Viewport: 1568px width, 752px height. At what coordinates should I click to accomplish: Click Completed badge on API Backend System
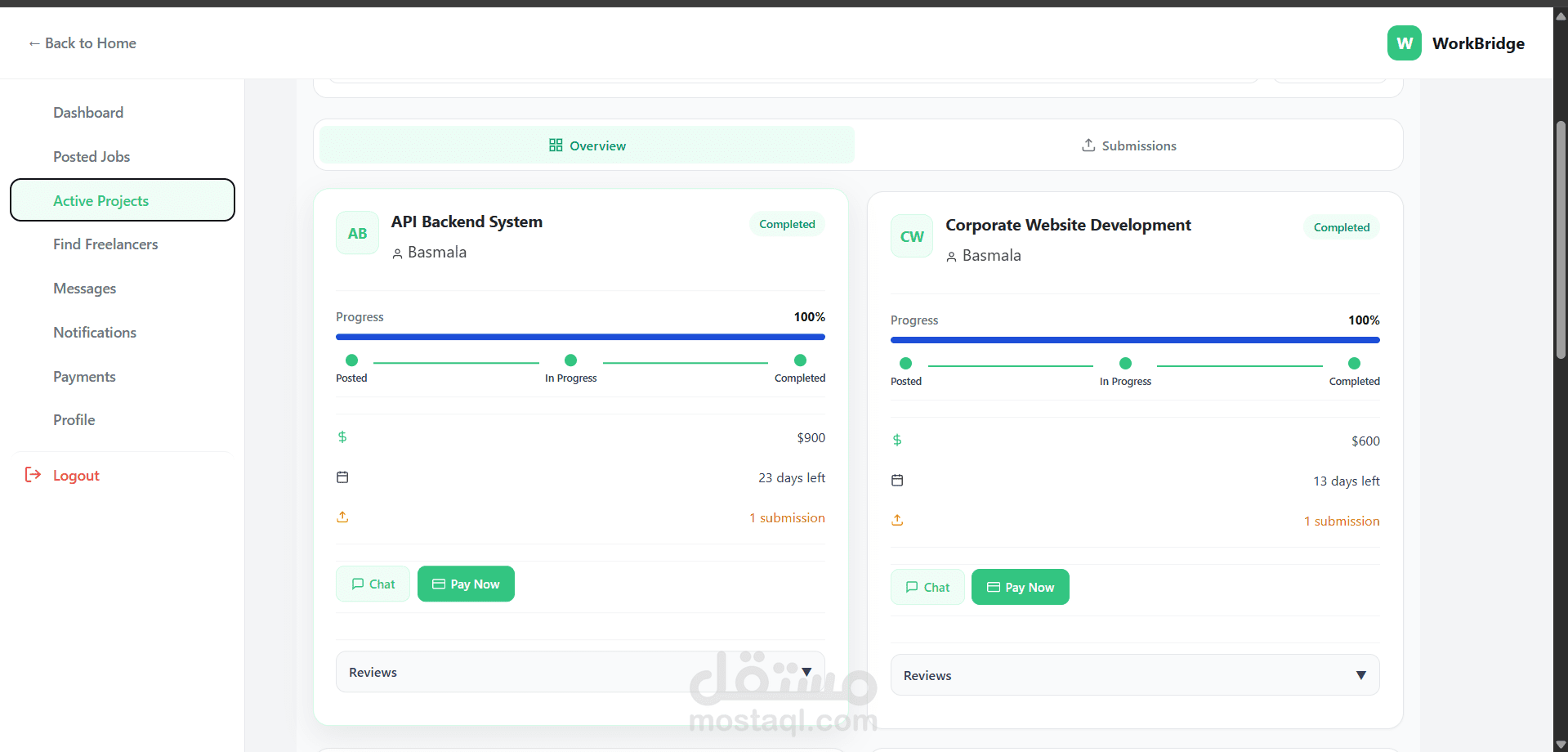[787, 224]
